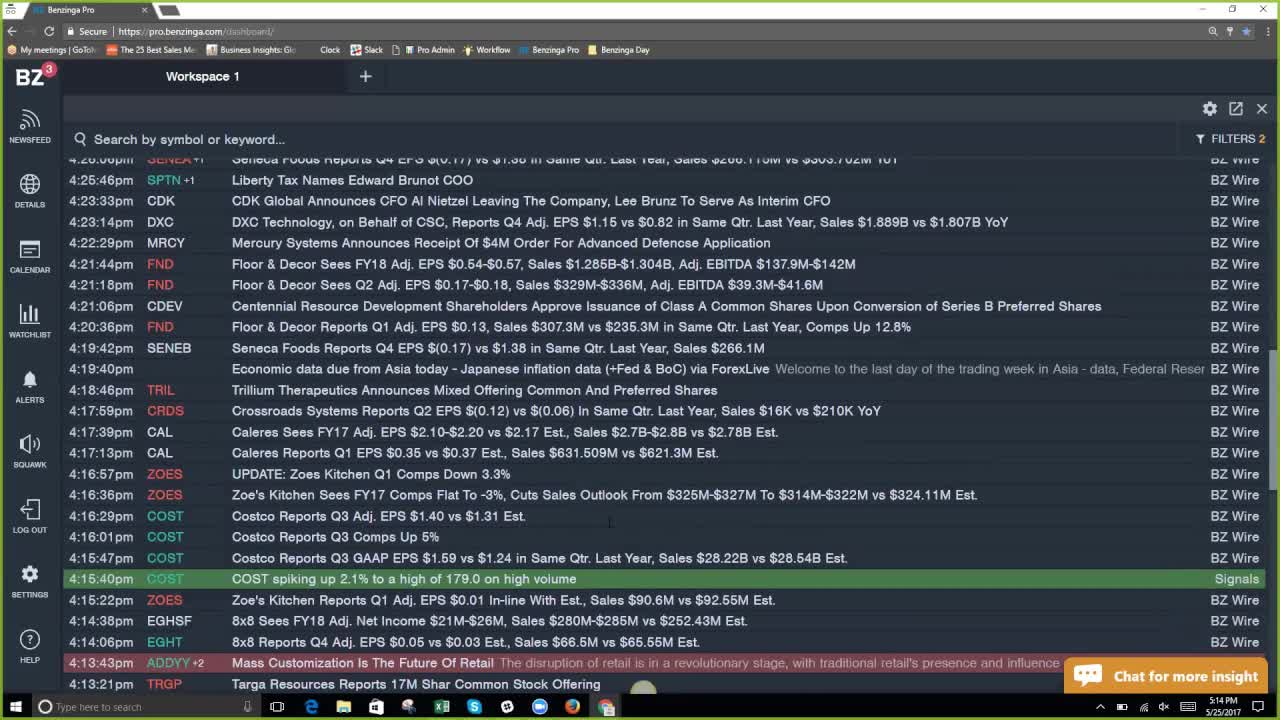Click the CDEV ticker symbol
The image size is (1280, 720).
click(x=165, y=306)
